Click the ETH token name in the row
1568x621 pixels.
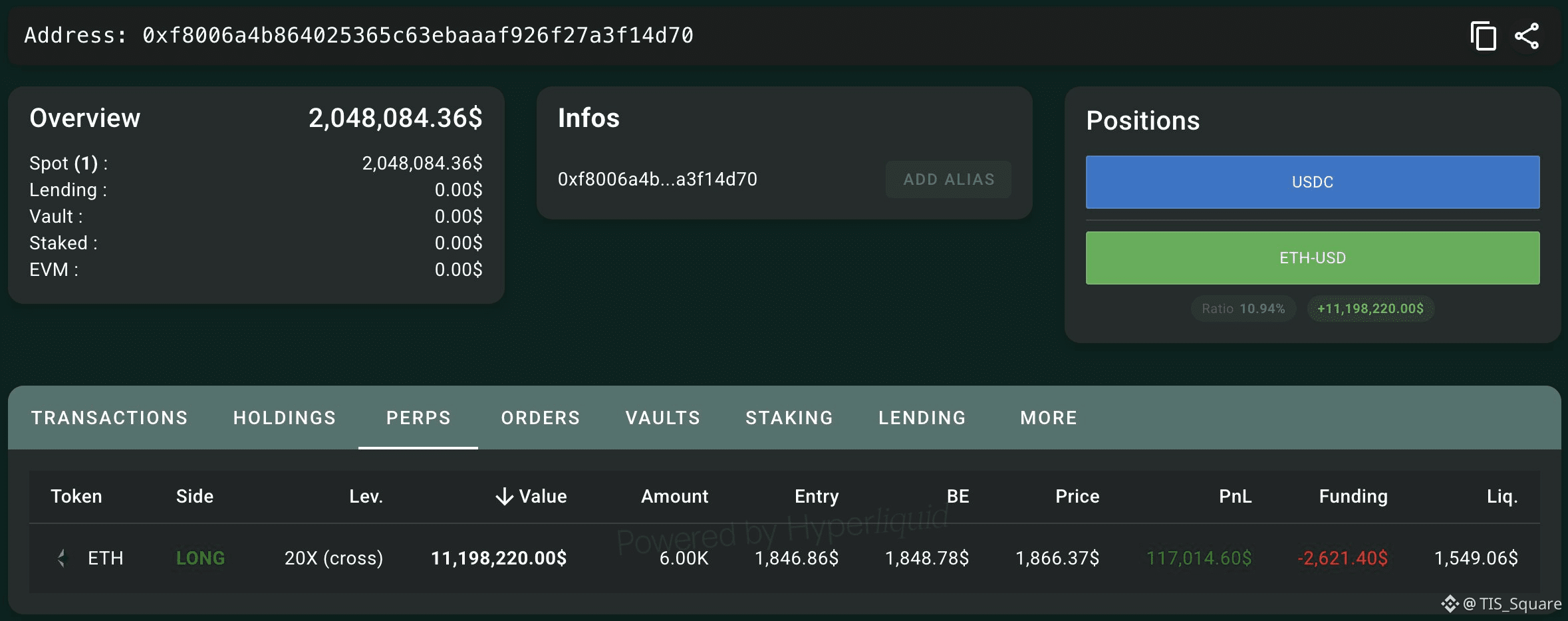pyautogui.click(x=106, y=558)
